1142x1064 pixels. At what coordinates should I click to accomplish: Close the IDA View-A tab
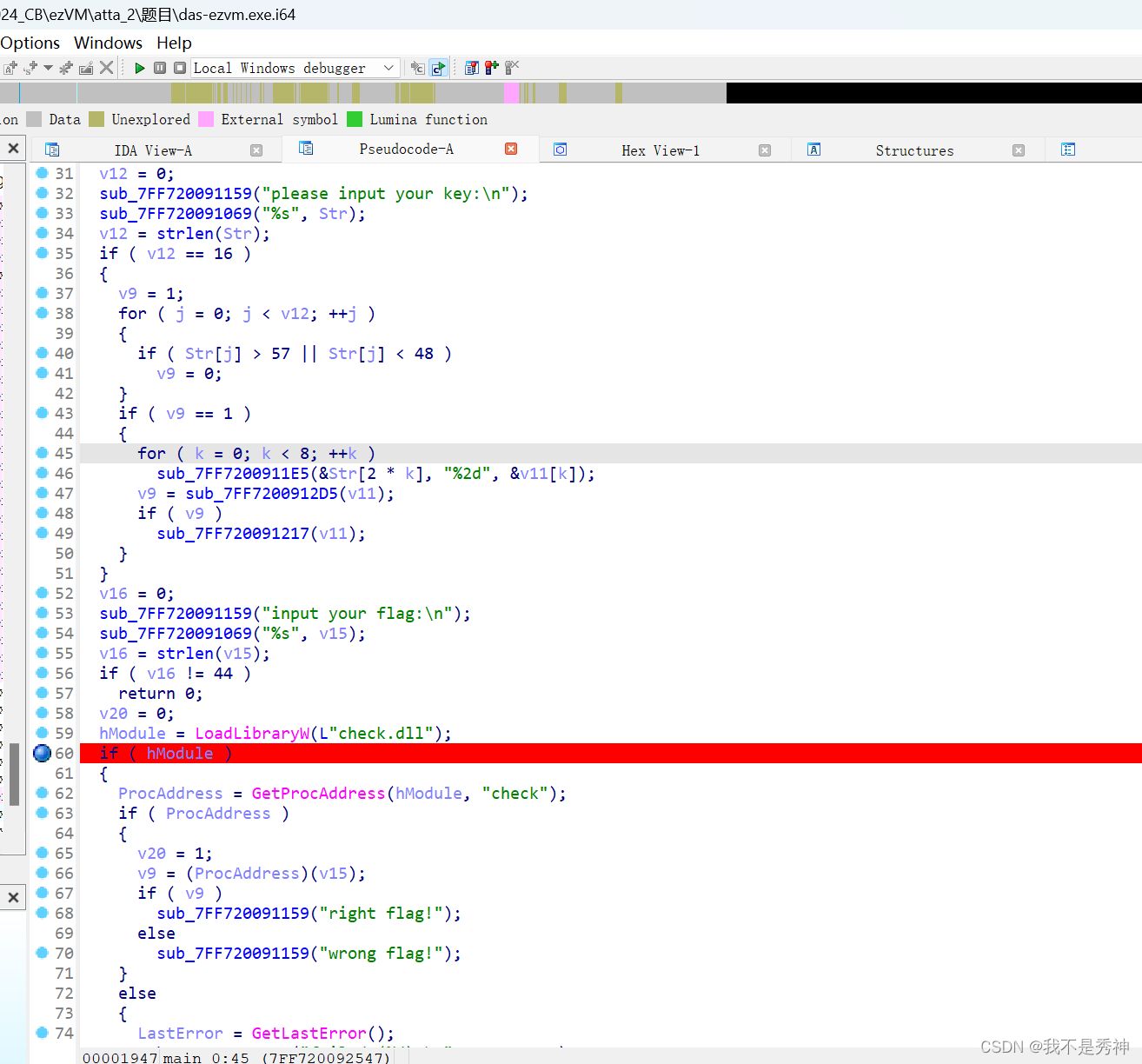pyautogui.click(x=256, y=150)
